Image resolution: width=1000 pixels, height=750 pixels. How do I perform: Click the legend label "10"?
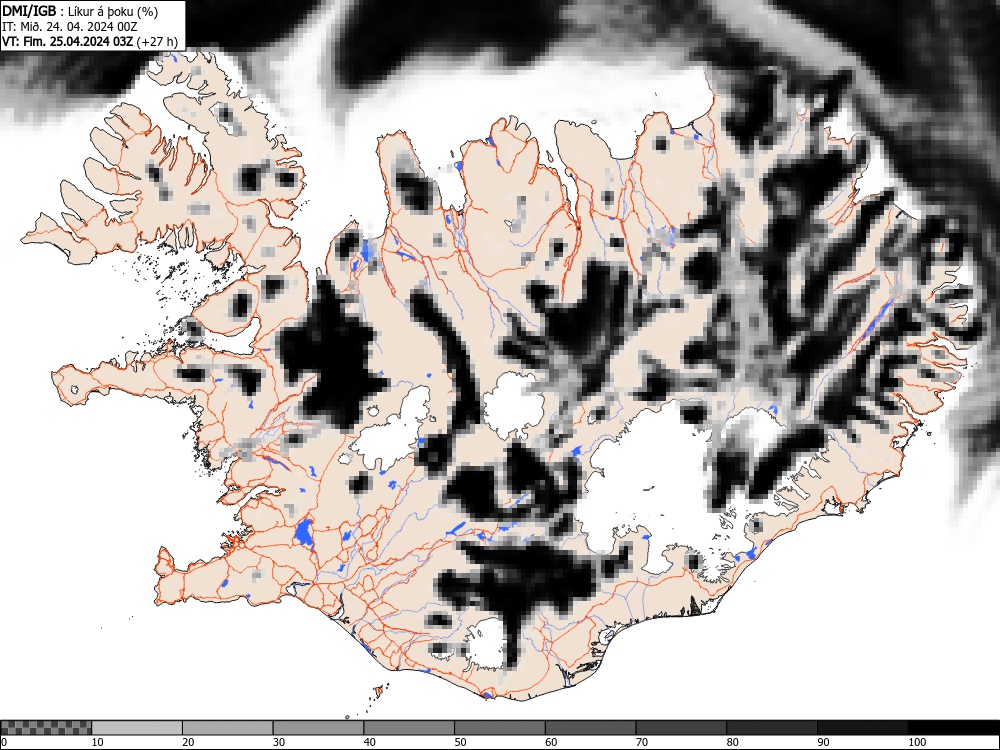point(98,742)
